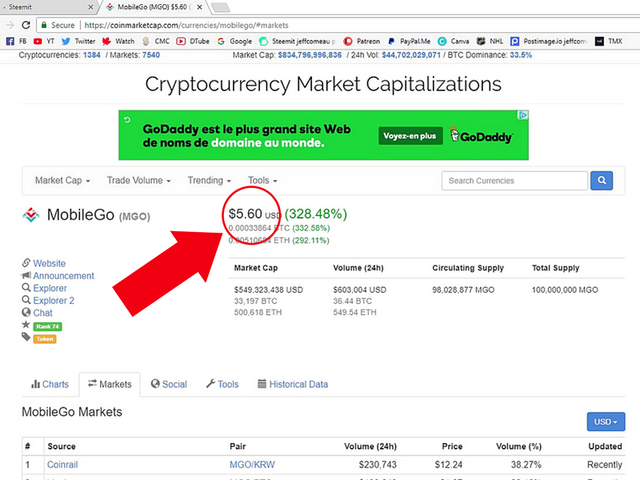Open the Explorer link
This screenshot has height=480, width=640.
click(x=50, y=288)
